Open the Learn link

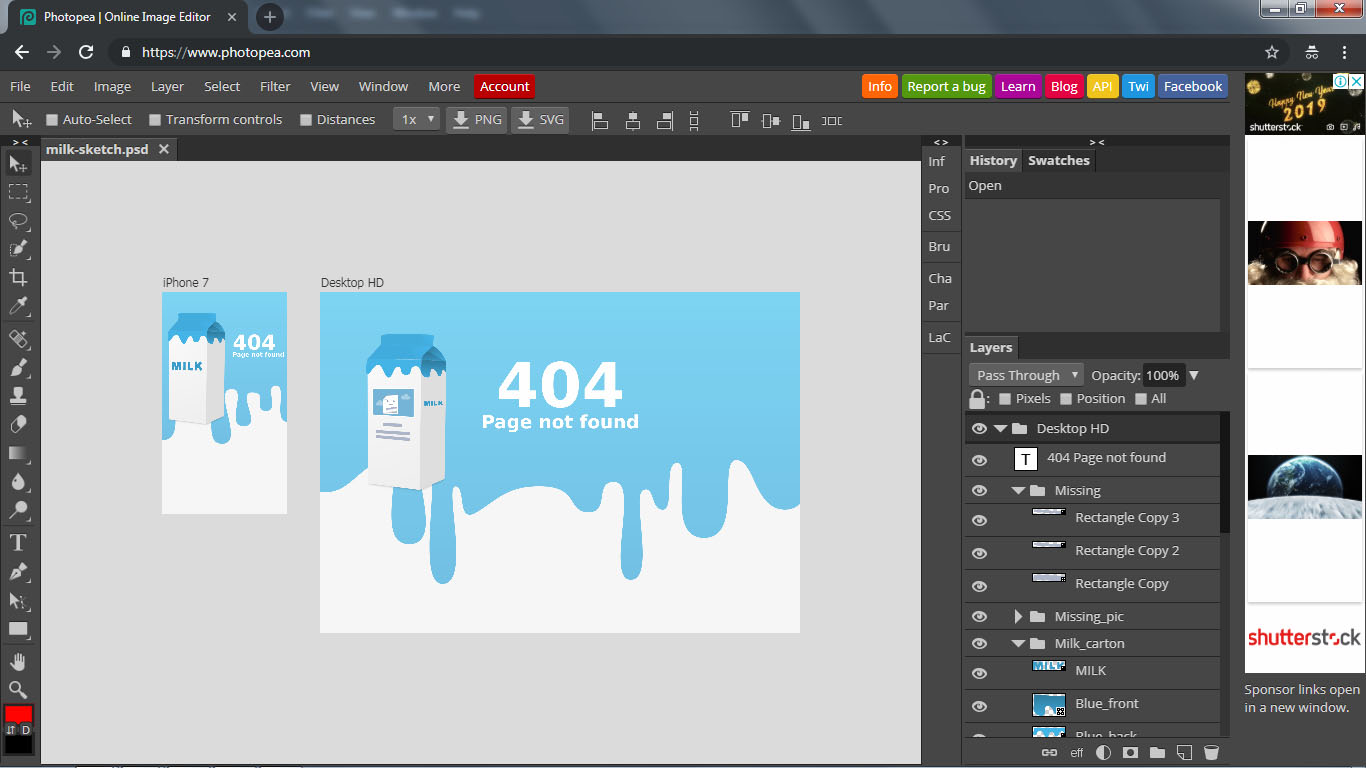(1018, 86)
